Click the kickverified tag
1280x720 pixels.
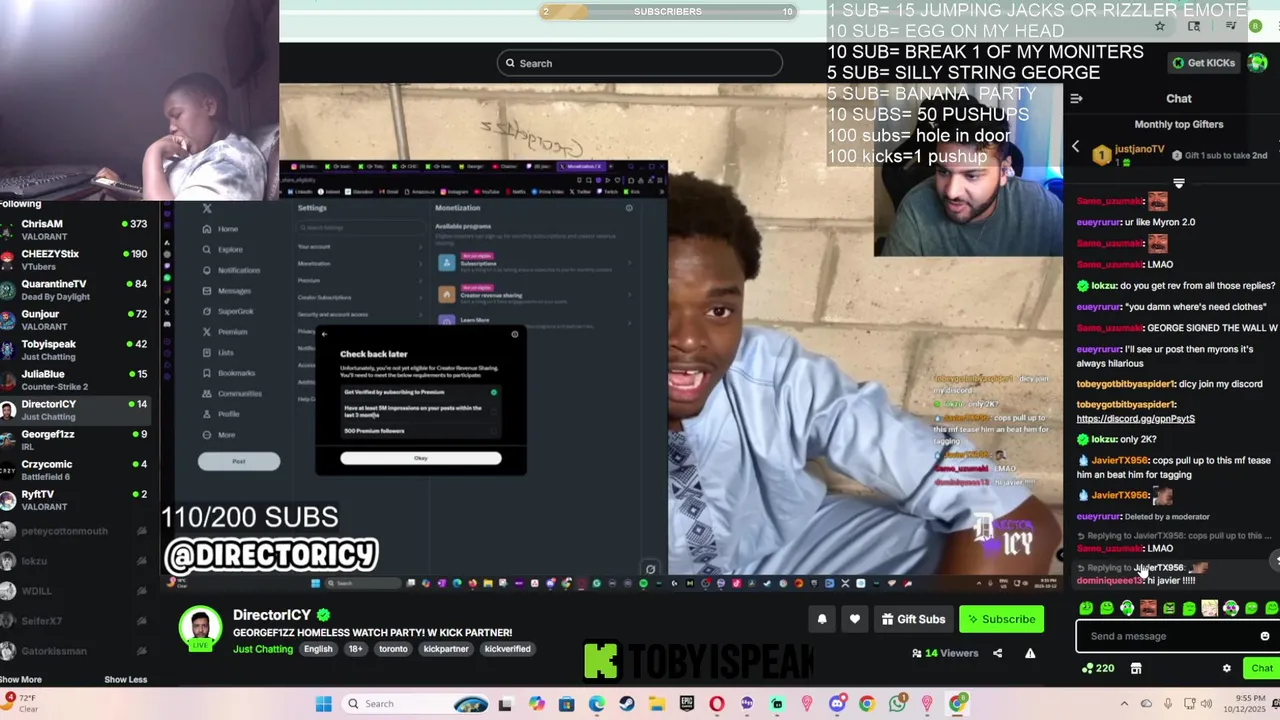point(507,649)
